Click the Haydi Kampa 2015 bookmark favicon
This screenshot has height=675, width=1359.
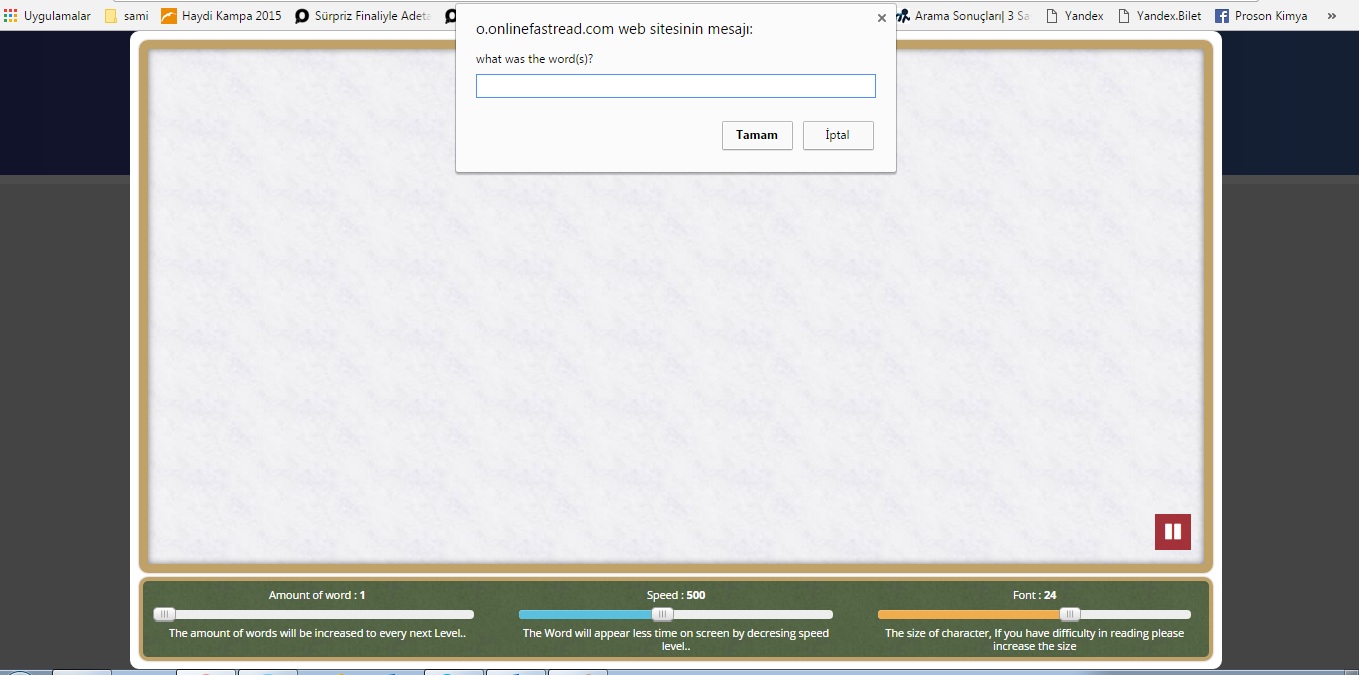pos(168,16)
